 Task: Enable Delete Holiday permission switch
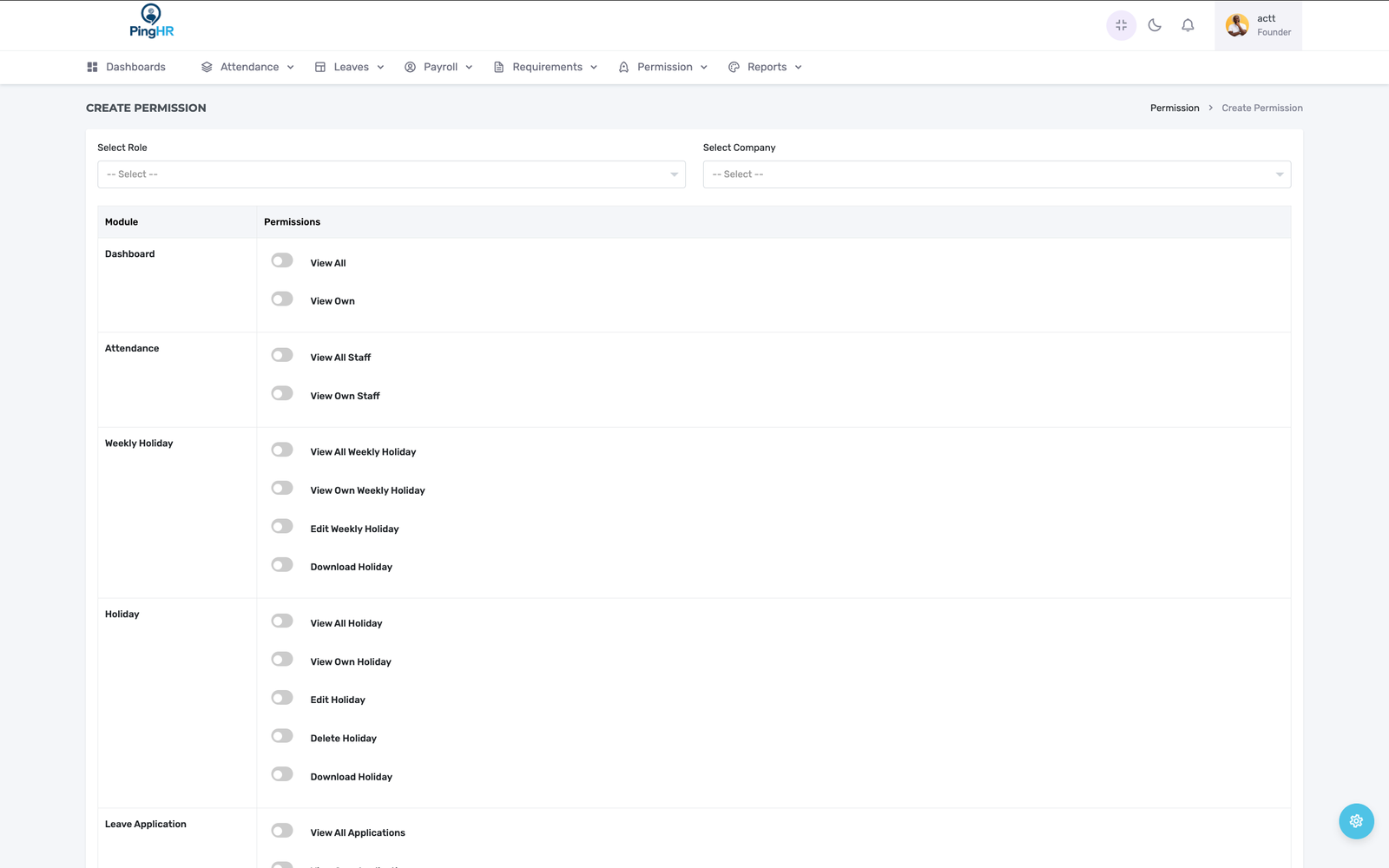[282, 736]
